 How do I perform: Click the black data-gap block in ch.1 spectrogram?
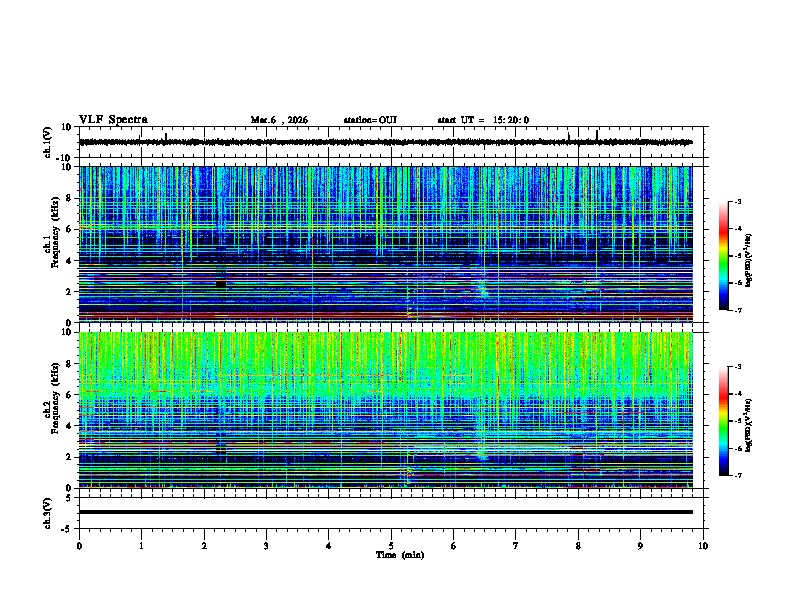tap(221, 284)
